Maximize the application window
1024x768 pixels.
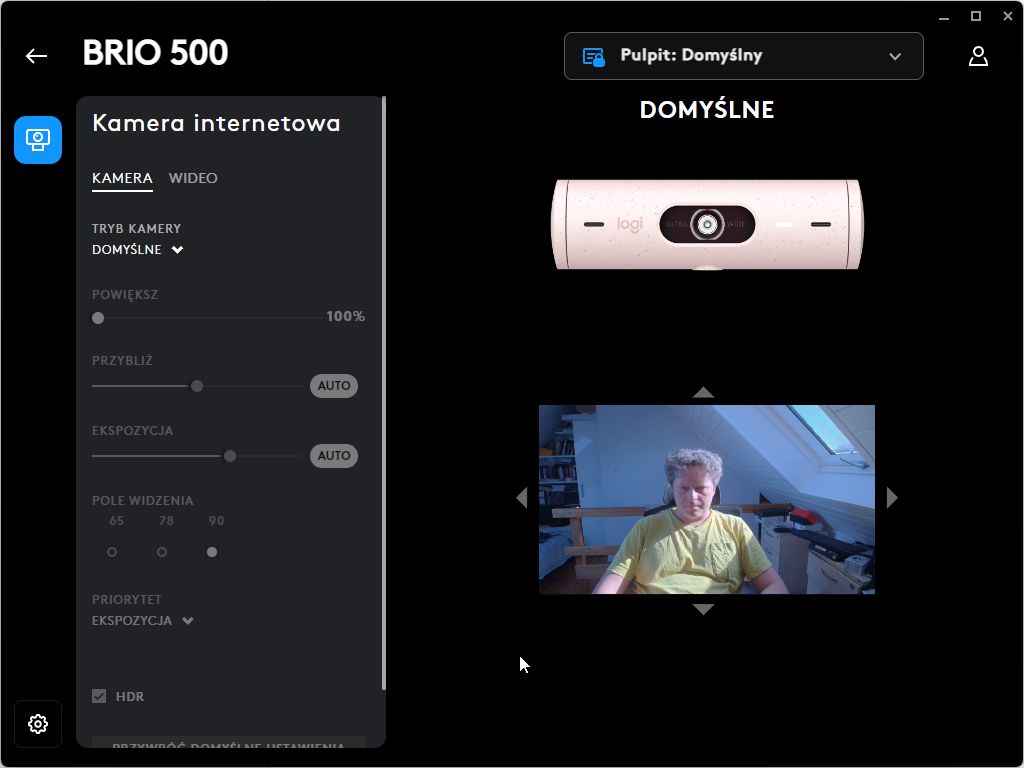(976, 16)
